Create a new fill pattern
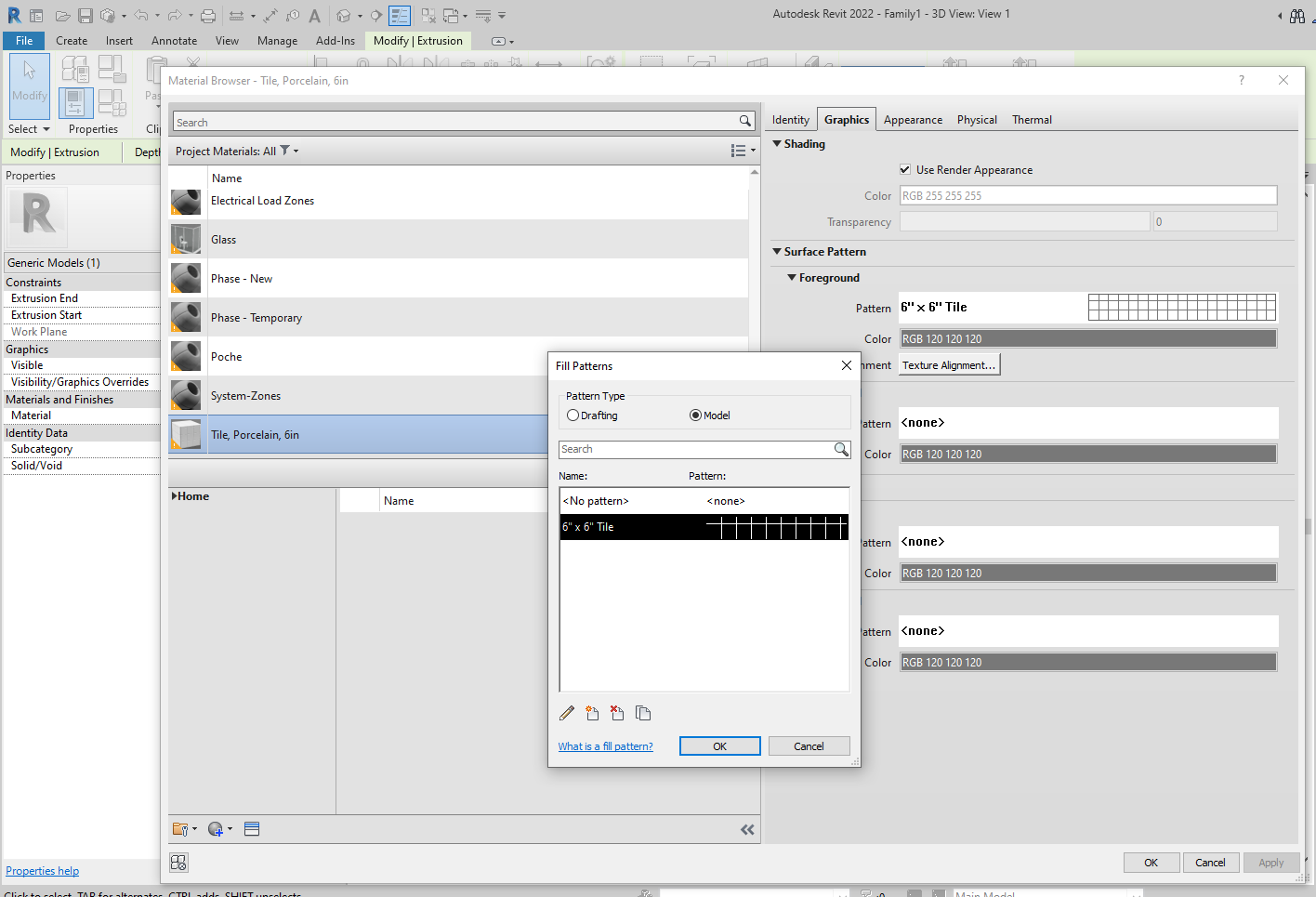The image size is (1316, 897). (592, 713)
